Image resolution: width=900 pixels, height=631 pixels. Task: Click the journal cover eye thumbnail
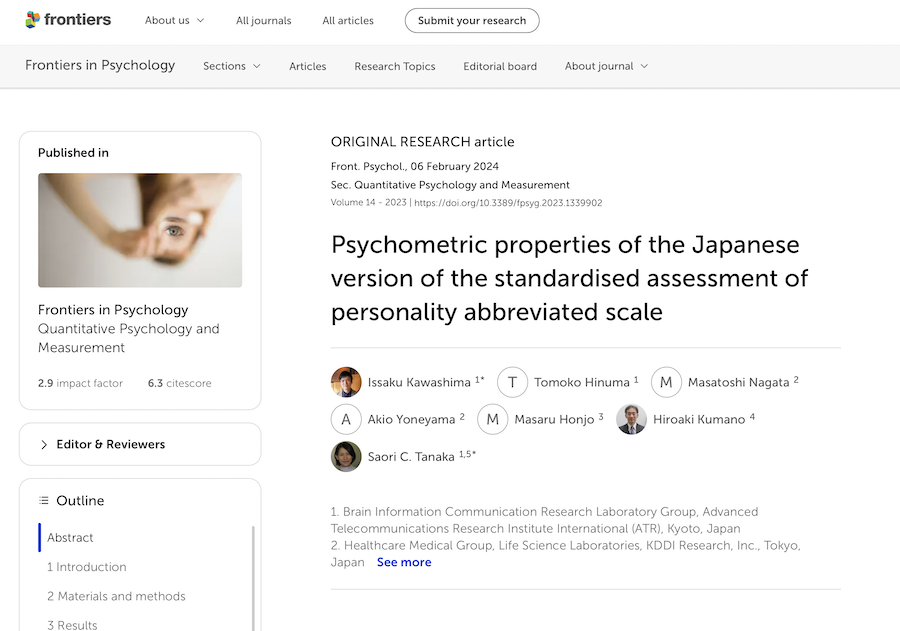[140, 230]
